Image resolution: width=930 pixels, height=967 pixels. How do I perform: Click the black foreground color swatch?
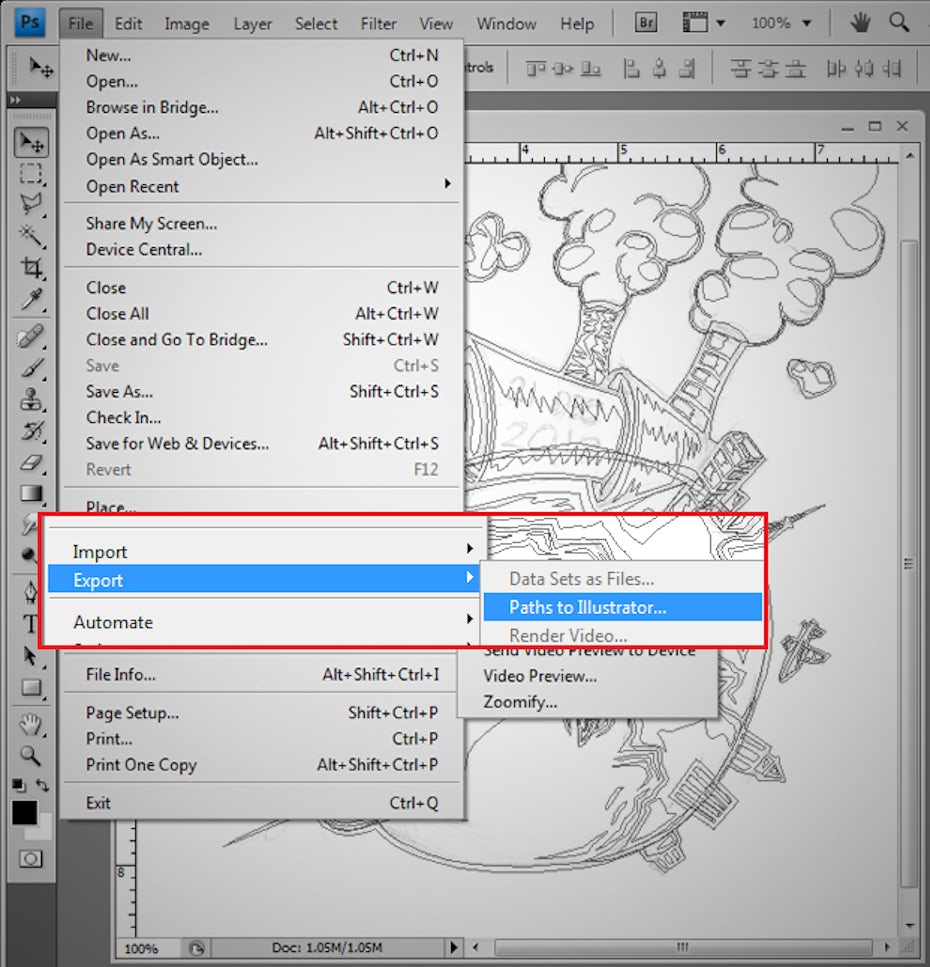(24, 812)
